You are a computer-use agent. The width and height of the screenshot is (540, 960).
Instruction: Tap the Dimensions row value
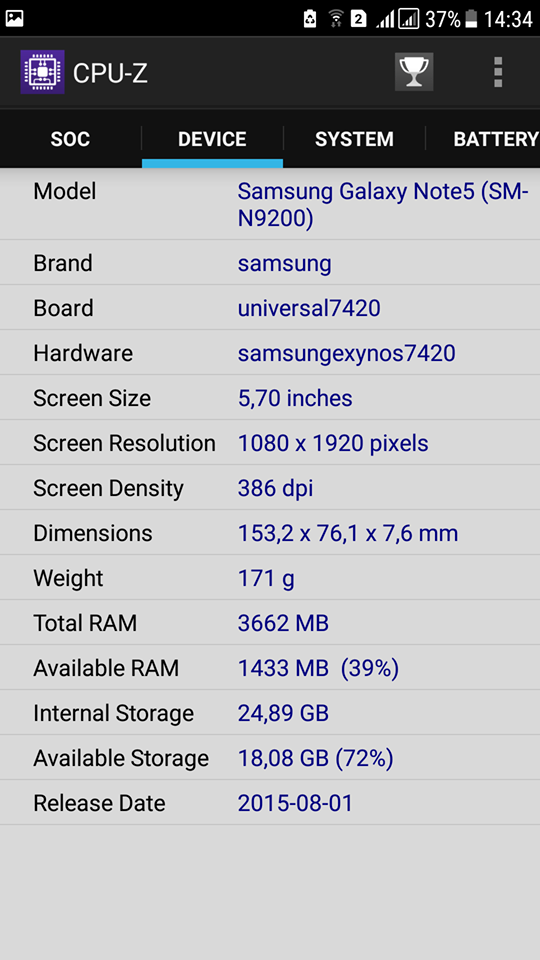tap(348, 533)
